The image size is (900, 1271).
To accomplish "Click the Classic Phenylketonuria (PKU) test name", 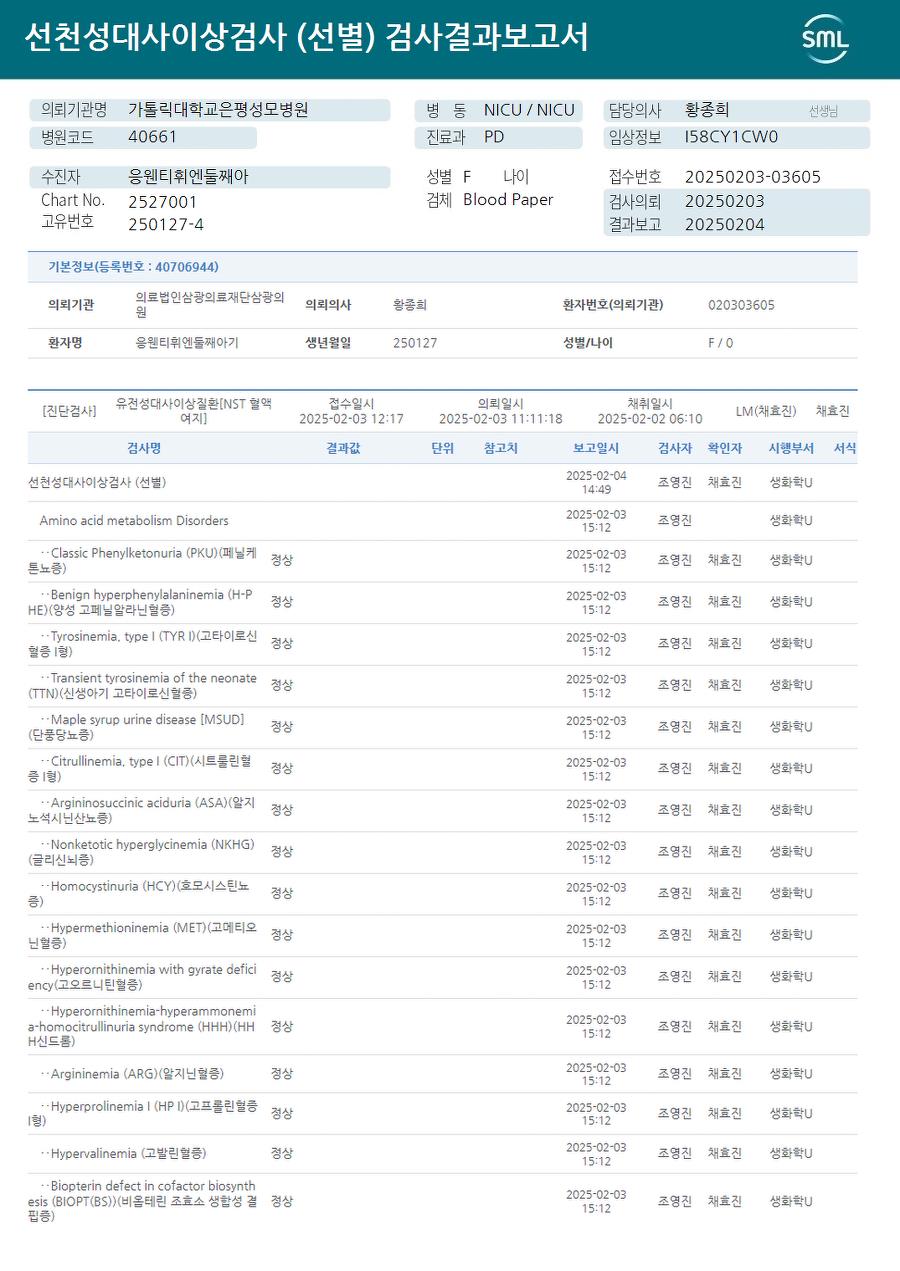I will [142, 560].
